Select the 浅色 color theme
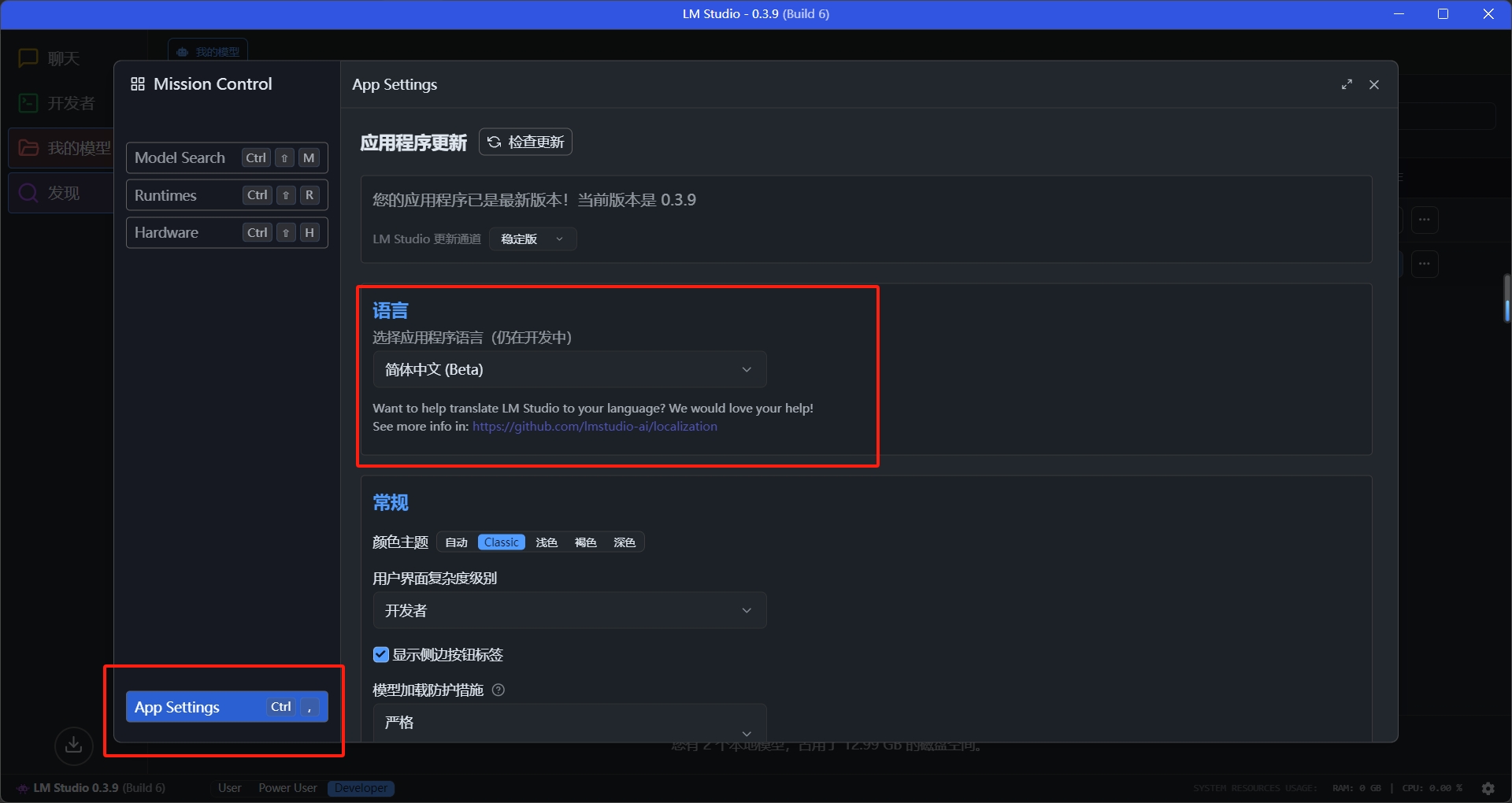This screenshot has width=1512, height=803. pos(547,542)
